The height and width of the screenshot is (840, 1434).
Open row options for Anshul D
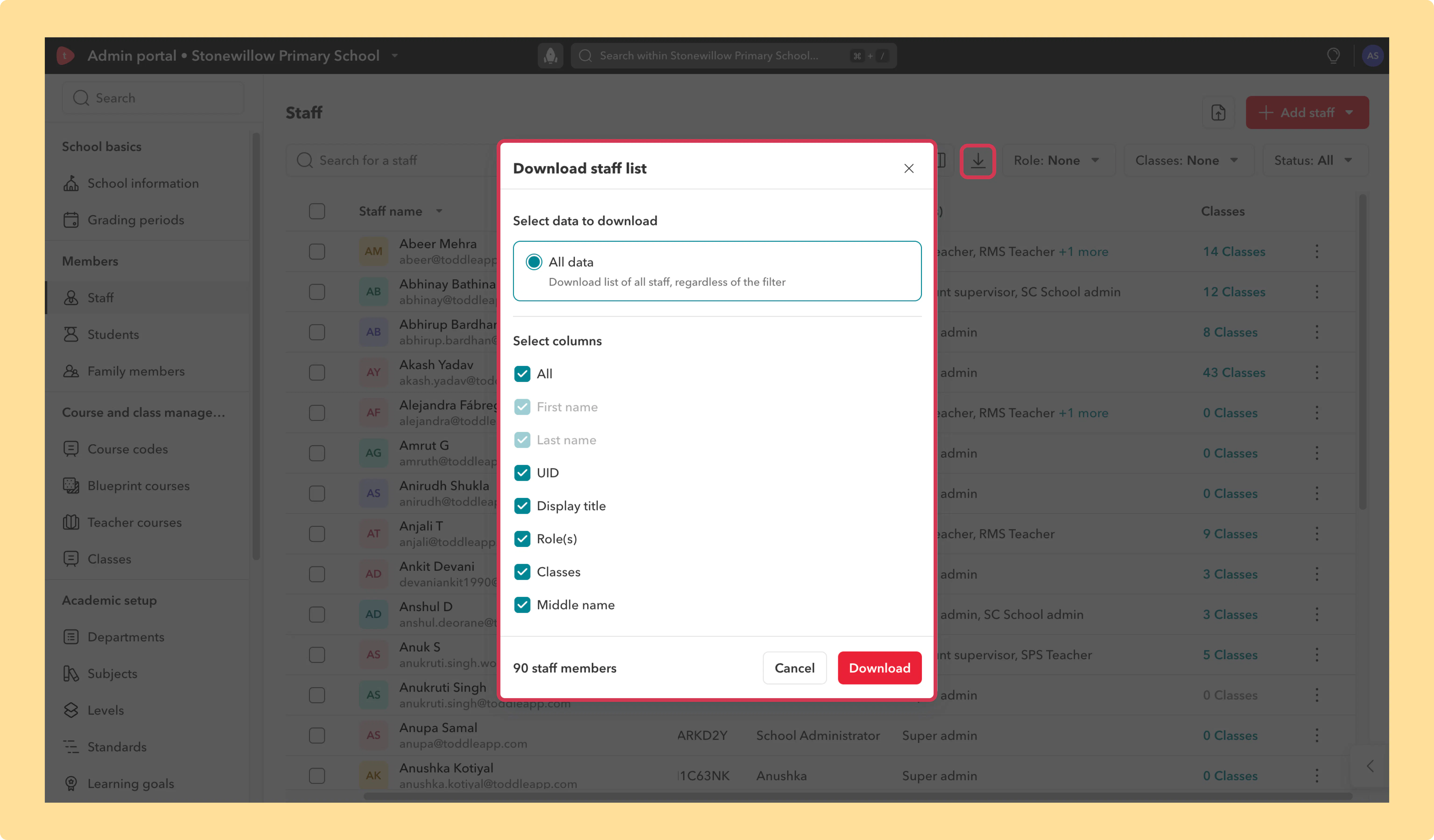(1317, 614)
